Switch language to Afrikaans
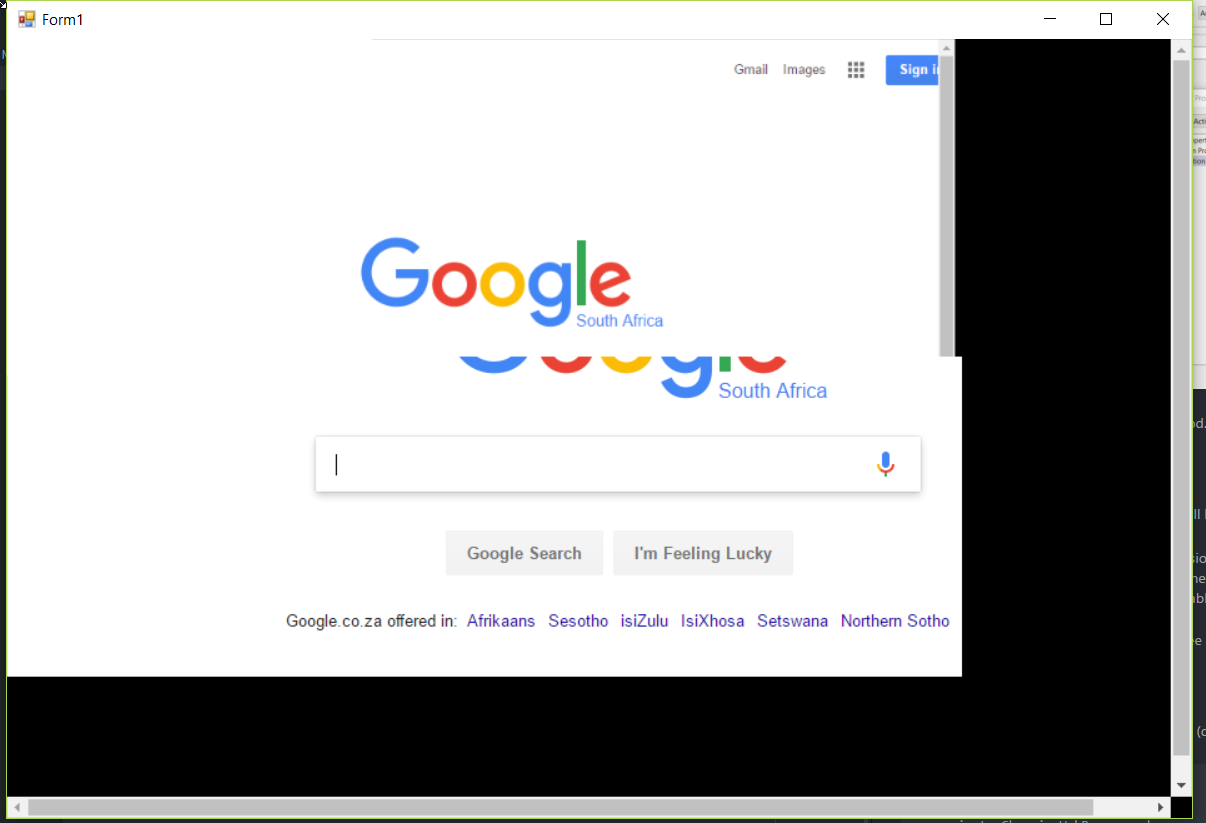This screenshot has height=823, width=1206. [x=501, y=621]
